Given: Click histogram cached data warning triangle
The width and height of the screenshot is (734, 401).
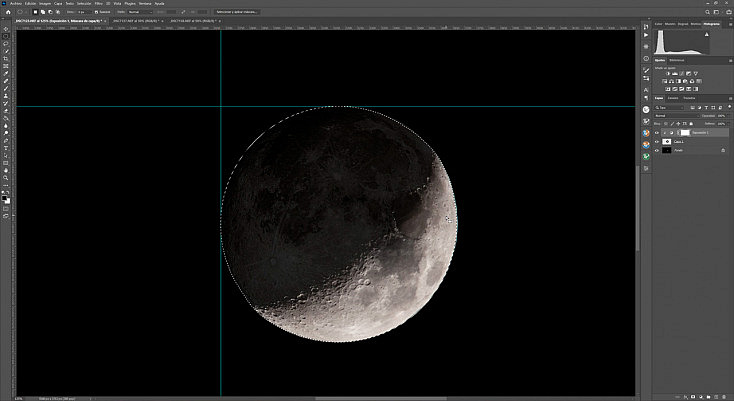Looking at the screenshot, I should (x=706, y=34).
